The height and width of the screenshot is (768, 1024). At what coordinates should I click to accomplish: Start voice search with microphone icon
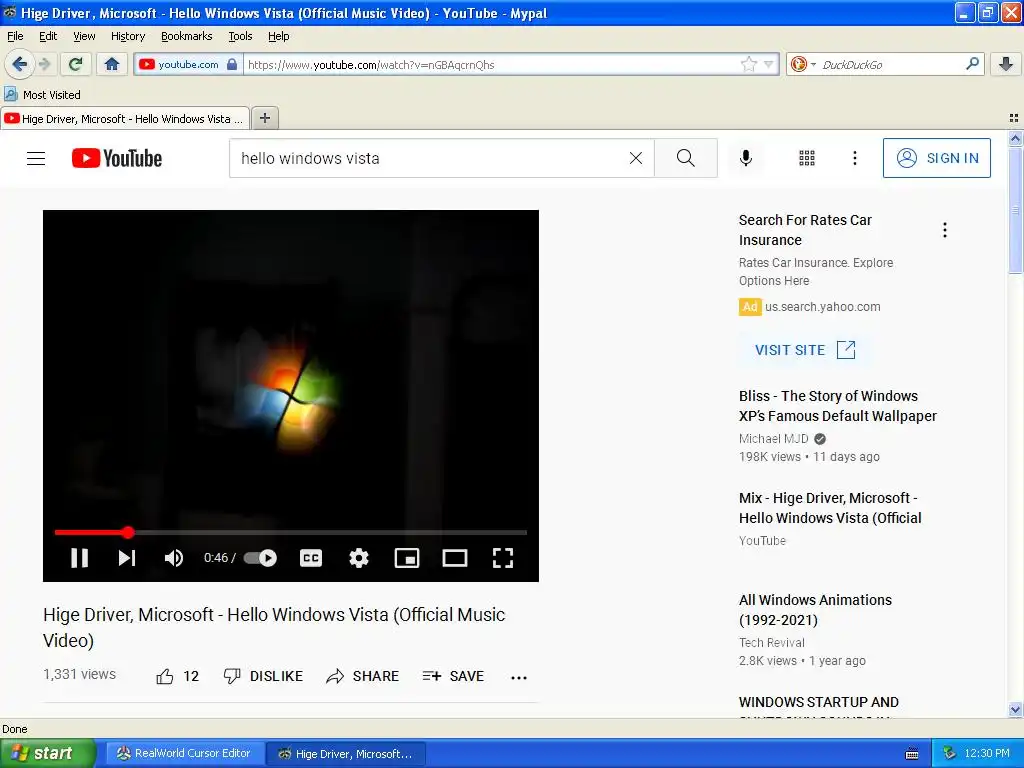point(746,158)
